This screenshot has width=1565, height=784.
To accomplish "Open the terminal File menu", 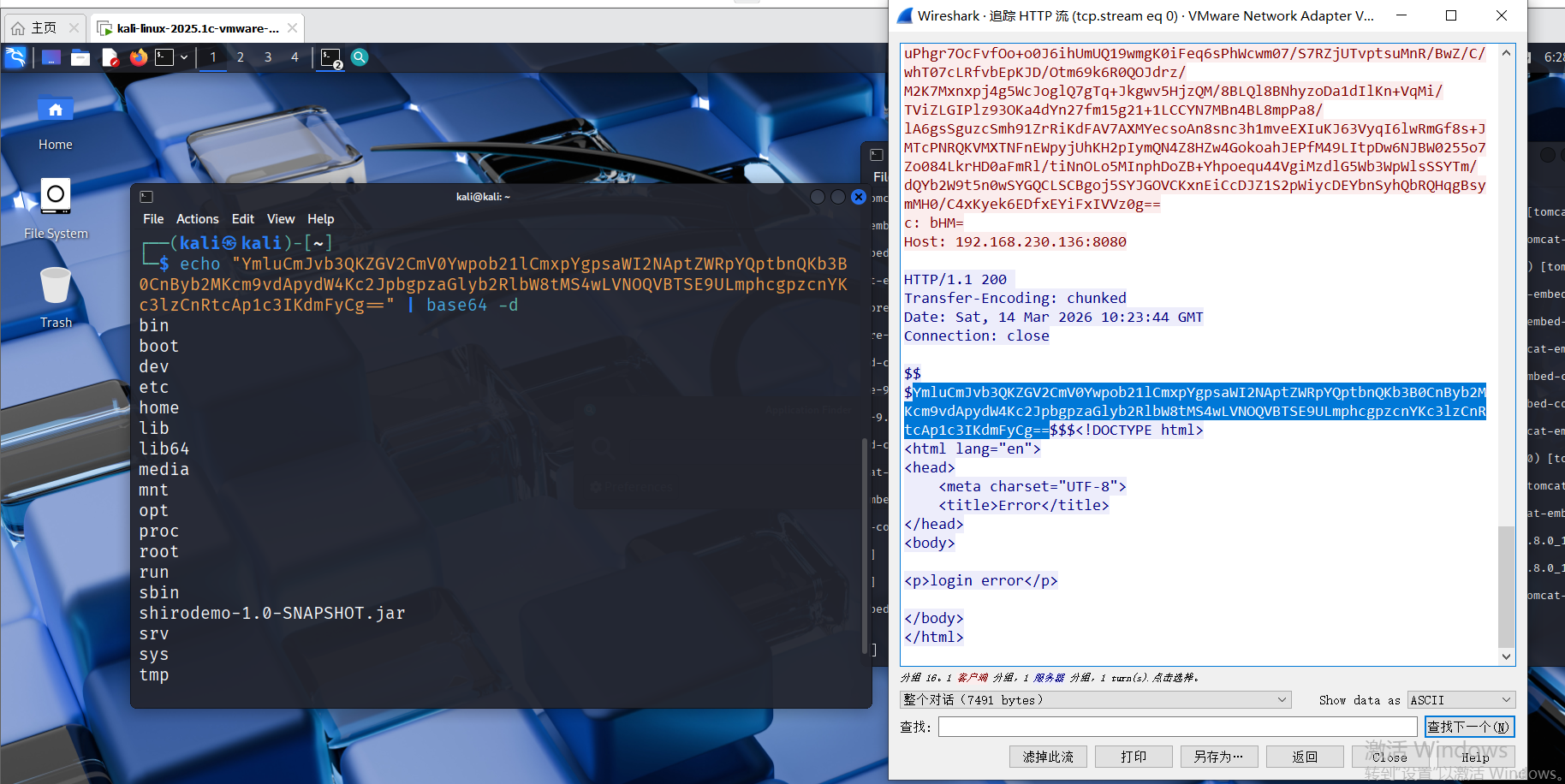I will [153, 219].
